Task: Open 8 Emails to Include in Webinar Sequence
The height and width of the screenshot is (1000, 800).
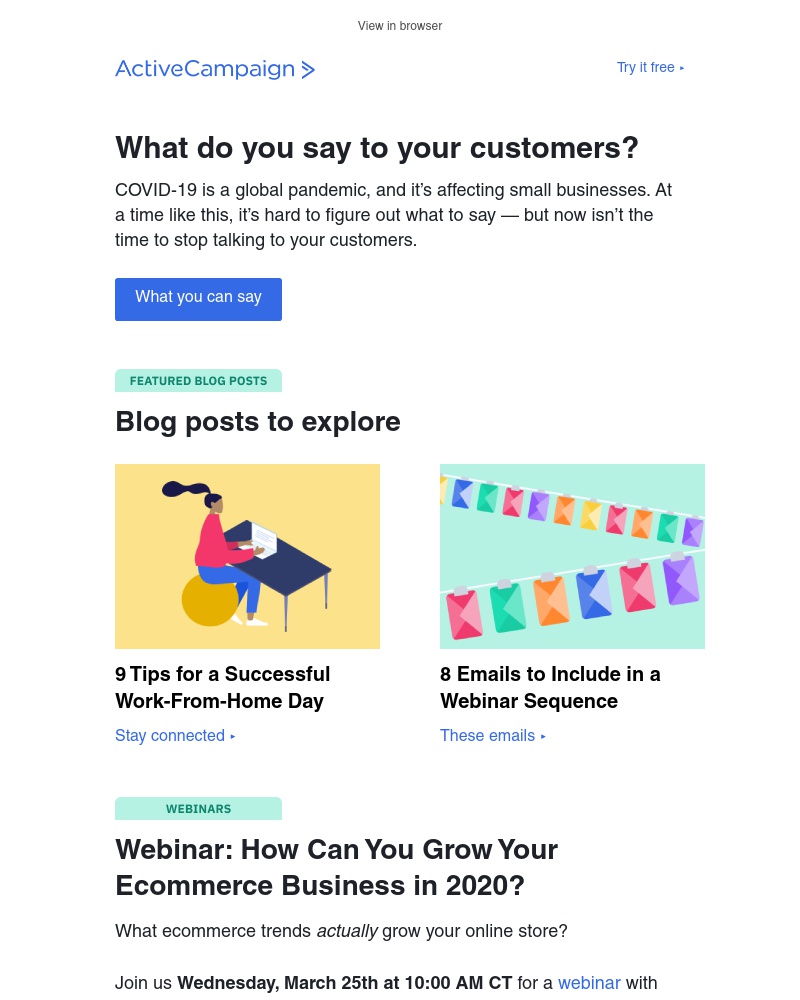Action: pos(550,688)
